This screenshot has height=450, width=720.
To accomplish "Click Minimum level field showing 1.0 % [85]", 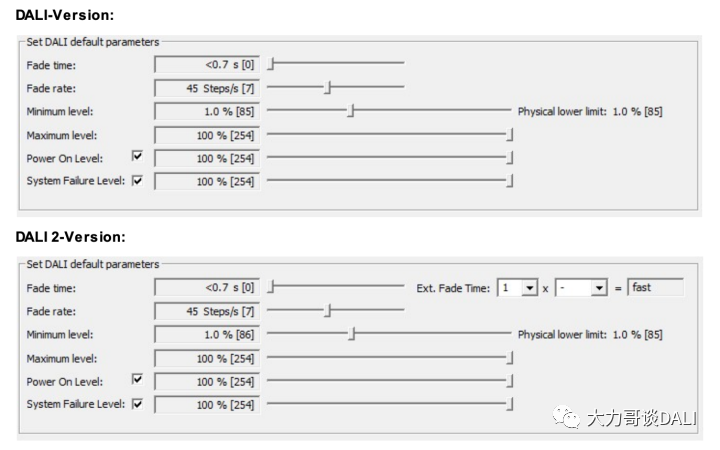I will pyautogui.click(x=207, y=111).
